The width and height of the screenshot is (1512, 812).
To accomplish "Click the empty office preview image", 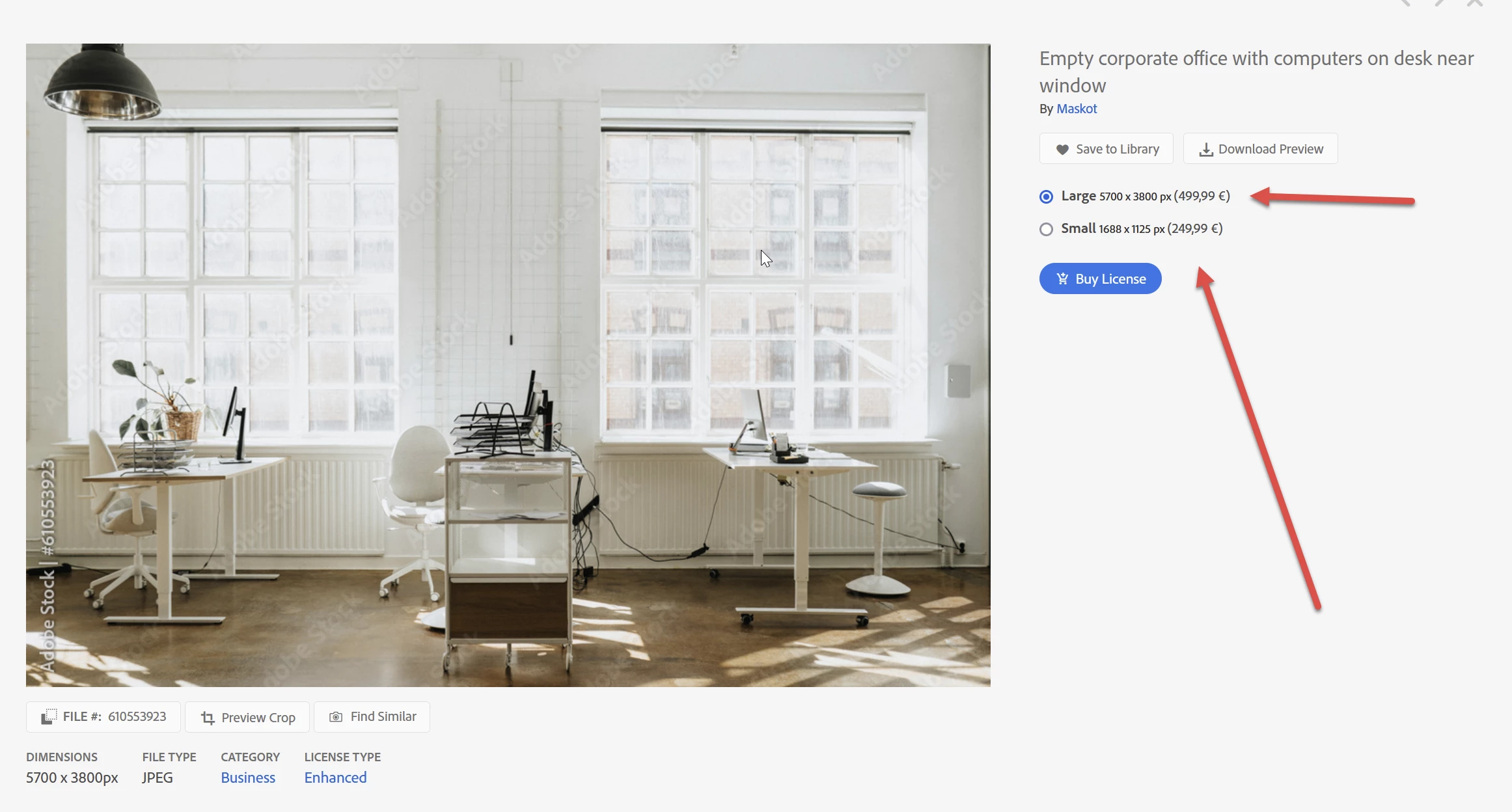I will 508,365.
